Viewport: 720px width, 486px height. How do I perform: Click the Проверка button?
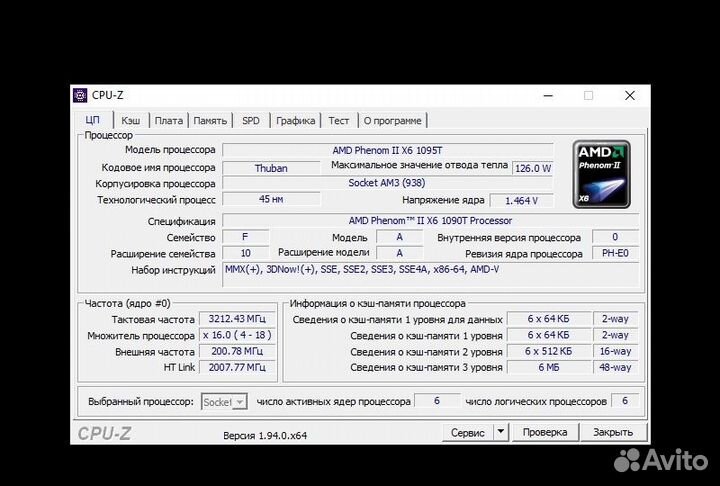[545, 432]
